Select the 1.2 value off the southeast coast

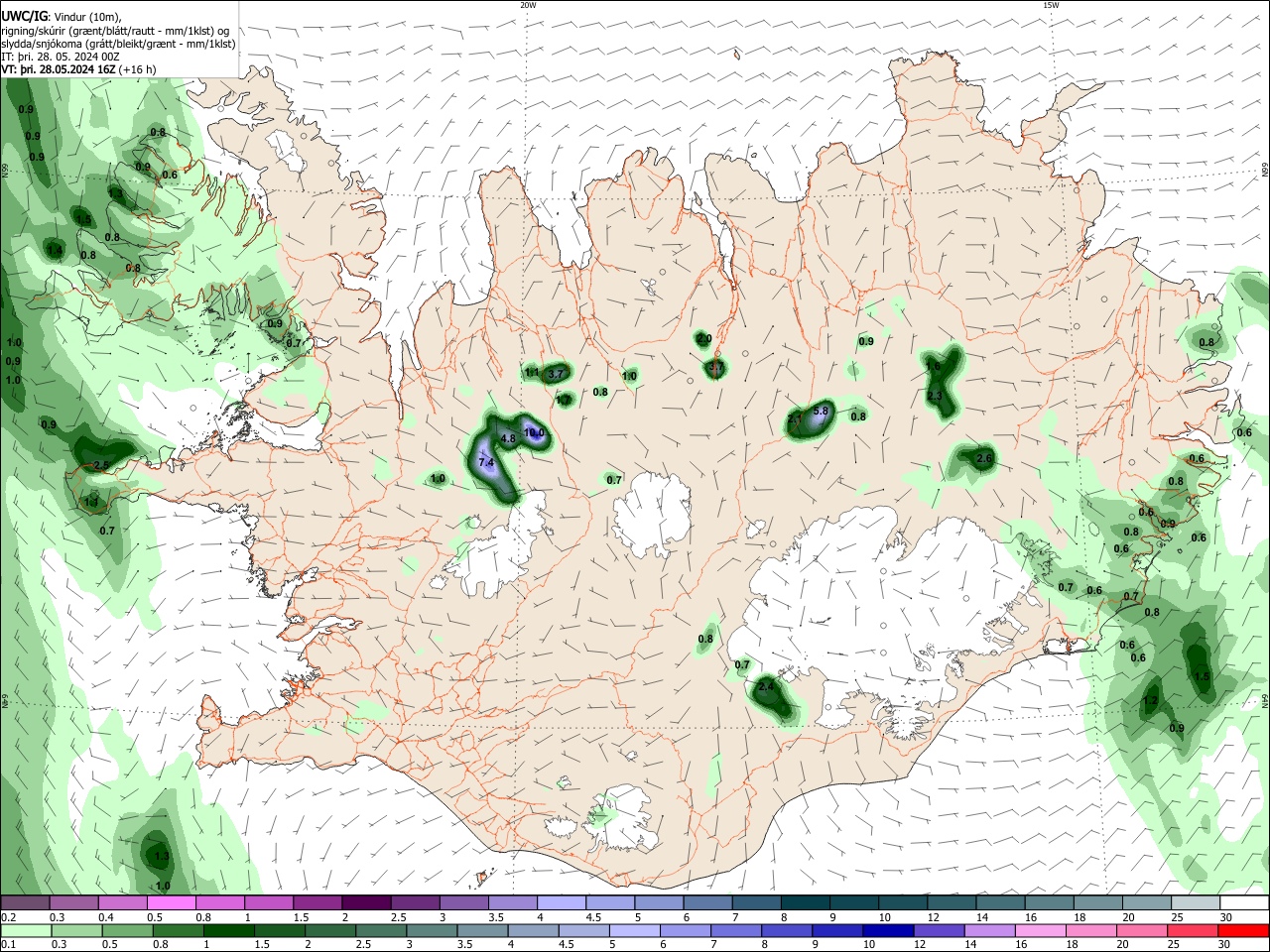click(1151, 701)
